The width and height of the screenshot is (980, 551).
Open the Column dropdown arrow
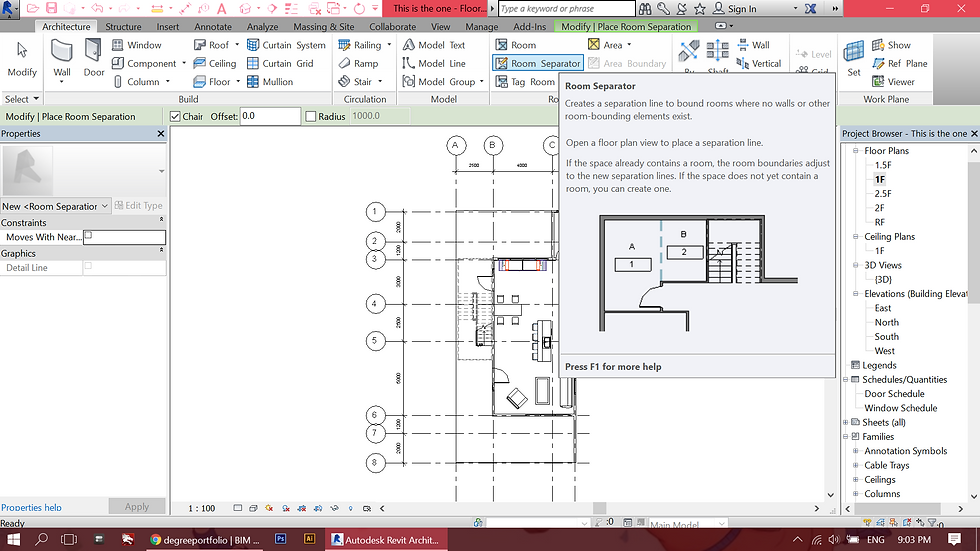point(168,82)
